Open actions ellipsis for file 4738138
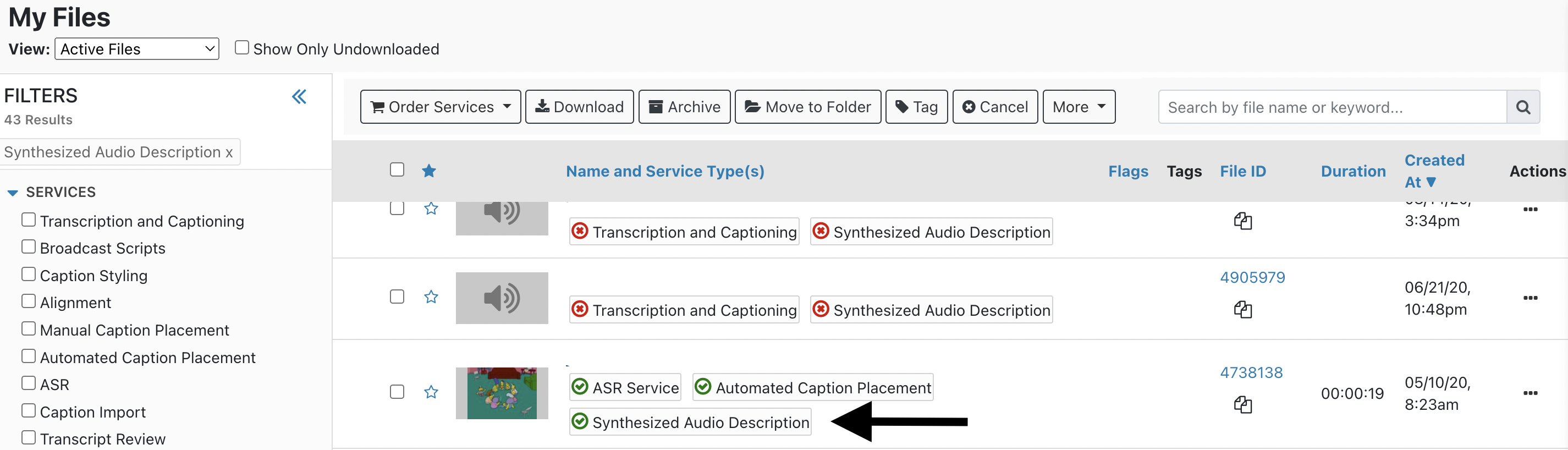Image resolution: width=1568 pixels, height=450 pixels. [x=1530, y=393]
